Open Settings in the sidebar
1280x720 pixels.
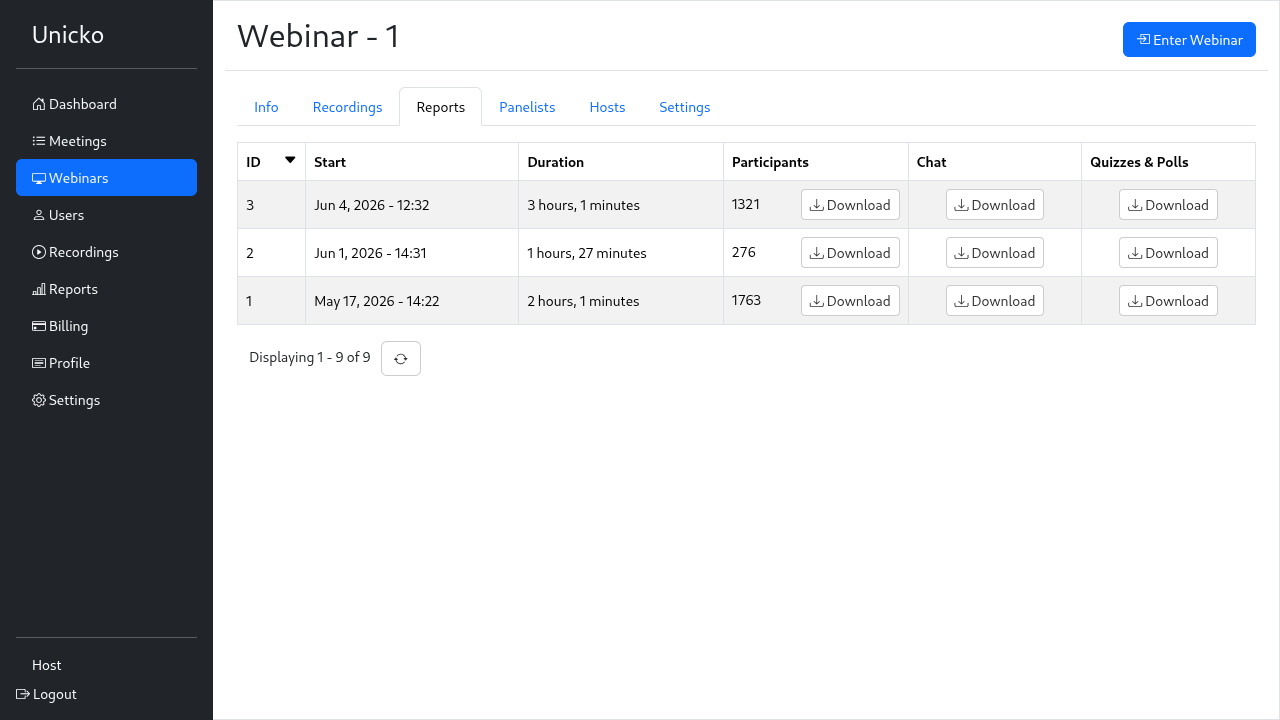pos(106,400)
